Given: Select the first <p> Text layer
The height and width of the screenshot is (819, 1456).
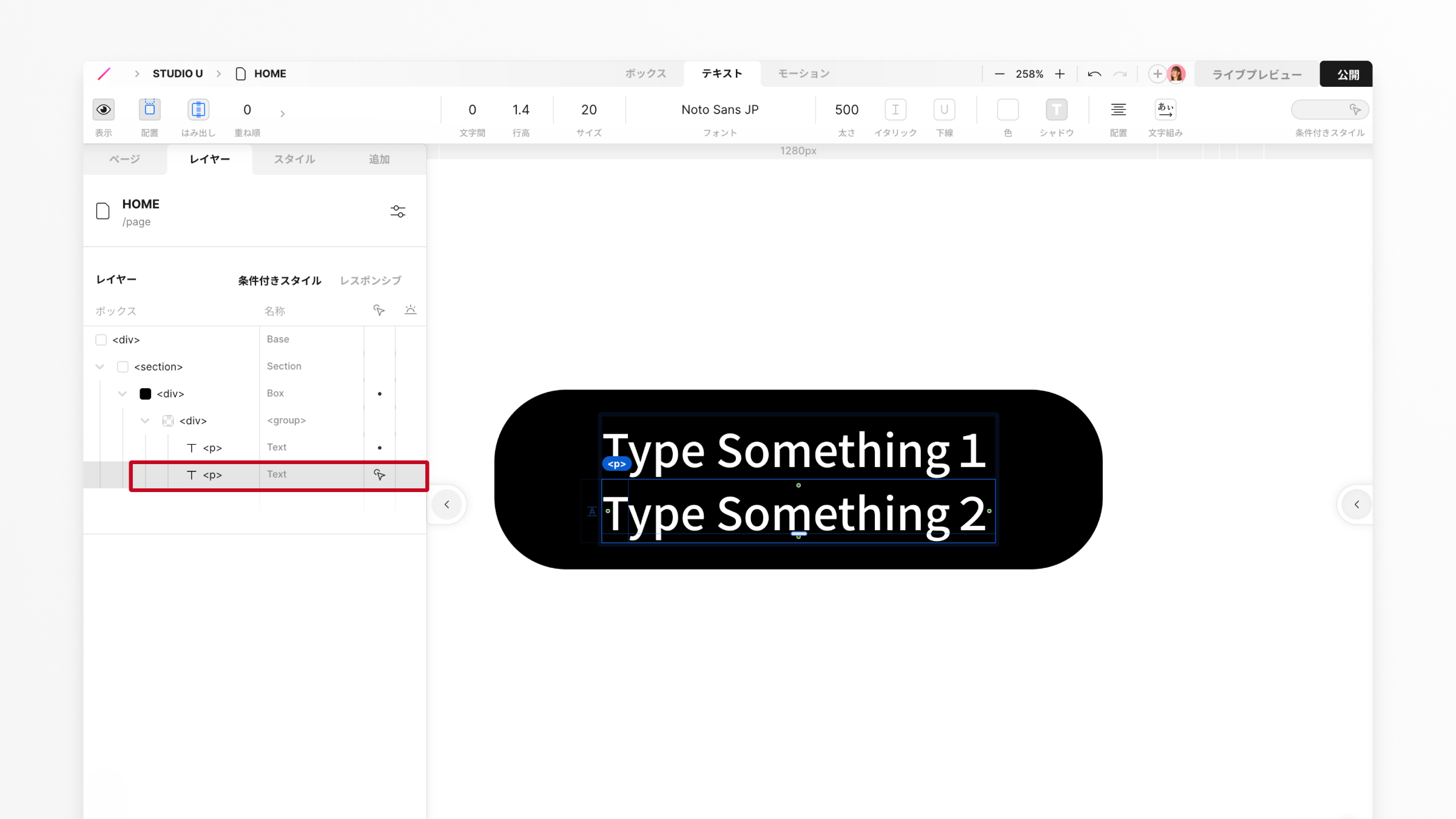Looking at the screenshot, I should coord(255,448).
